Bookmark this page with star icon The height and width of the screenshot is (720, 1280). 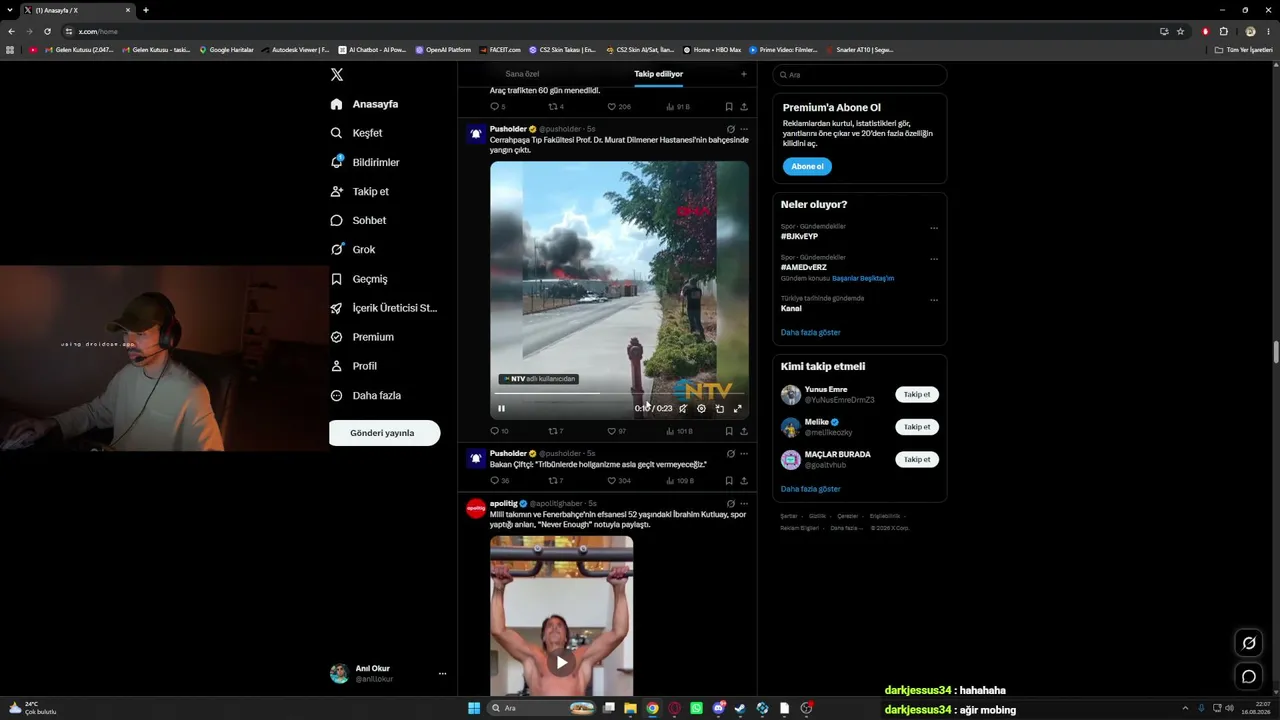tap(1181, 31)
